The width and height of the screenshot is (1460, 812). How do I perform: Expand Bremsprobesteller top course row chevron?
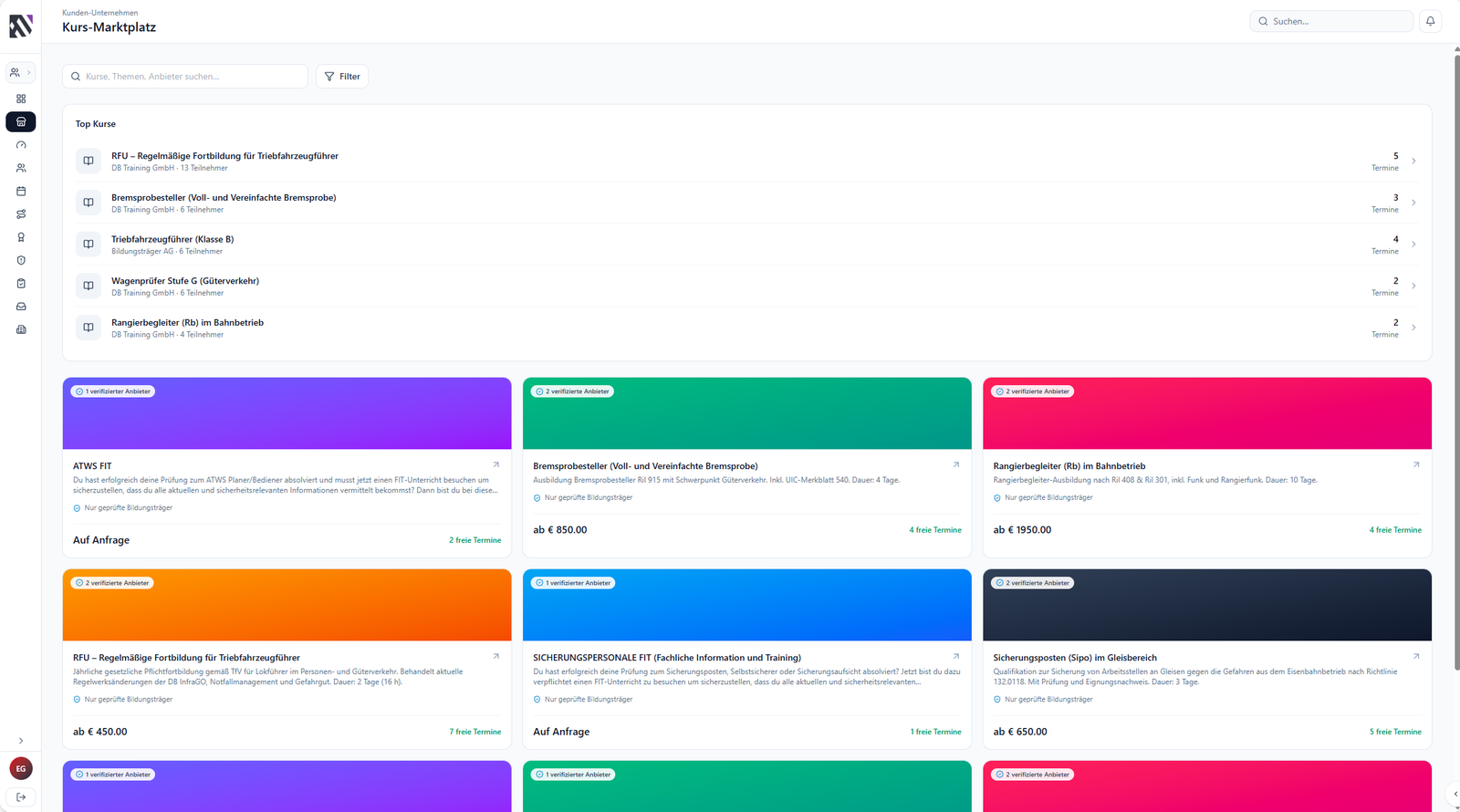pyautogui.click(x=1413, y=203)
